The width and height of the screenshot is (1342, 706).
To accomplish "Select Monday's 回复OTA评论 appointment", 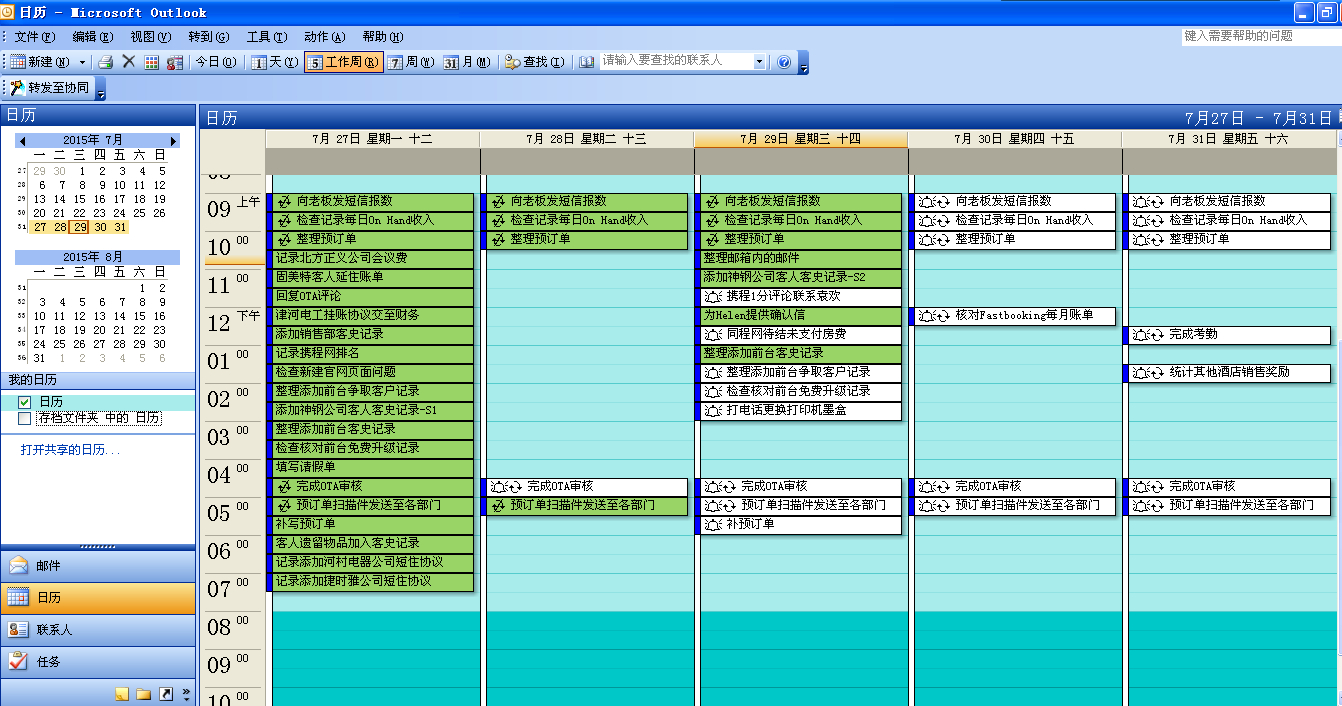I will pos(372,296).
